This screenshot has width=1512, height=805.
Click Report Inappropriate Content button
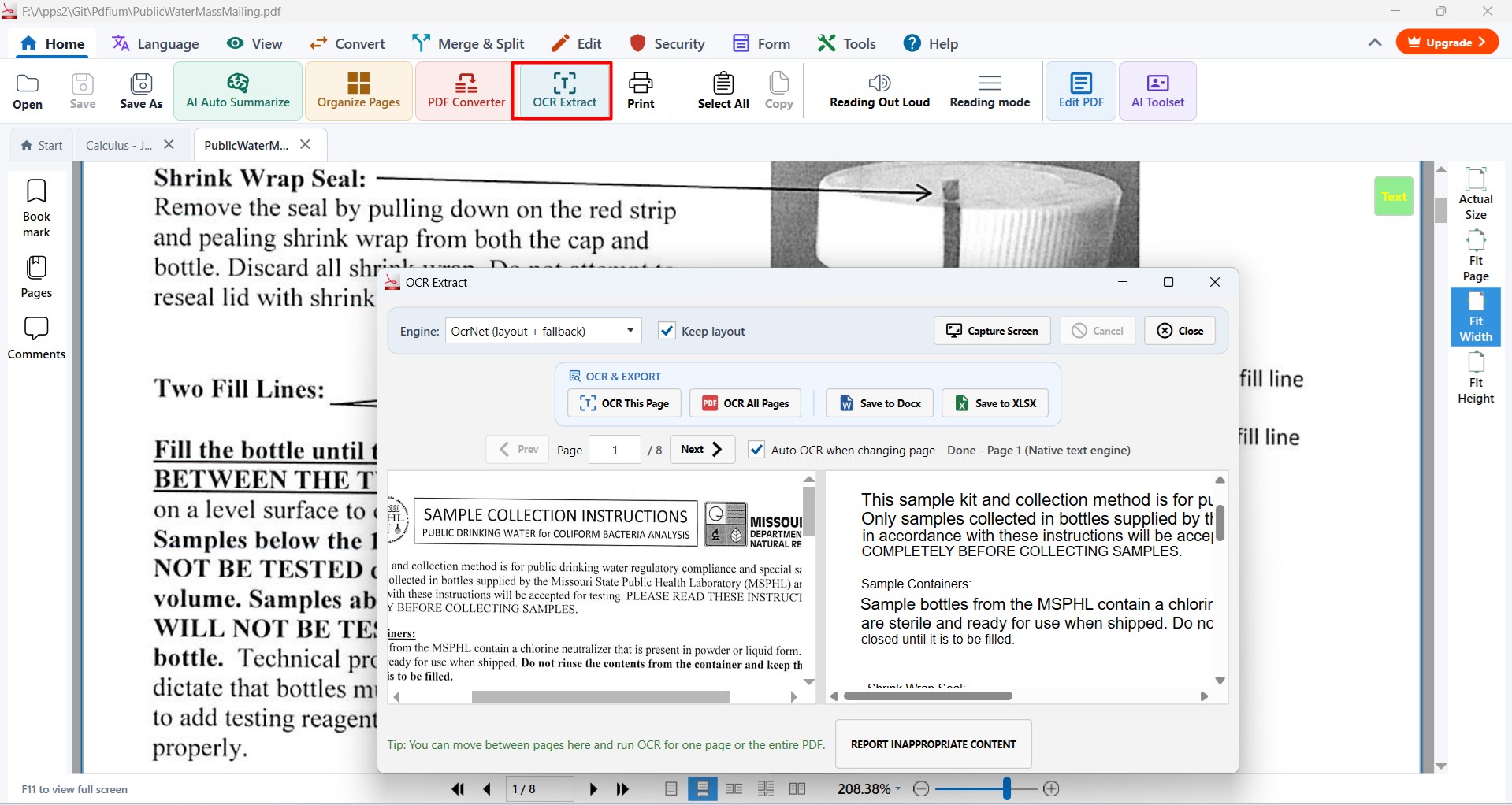click(933, 744)
